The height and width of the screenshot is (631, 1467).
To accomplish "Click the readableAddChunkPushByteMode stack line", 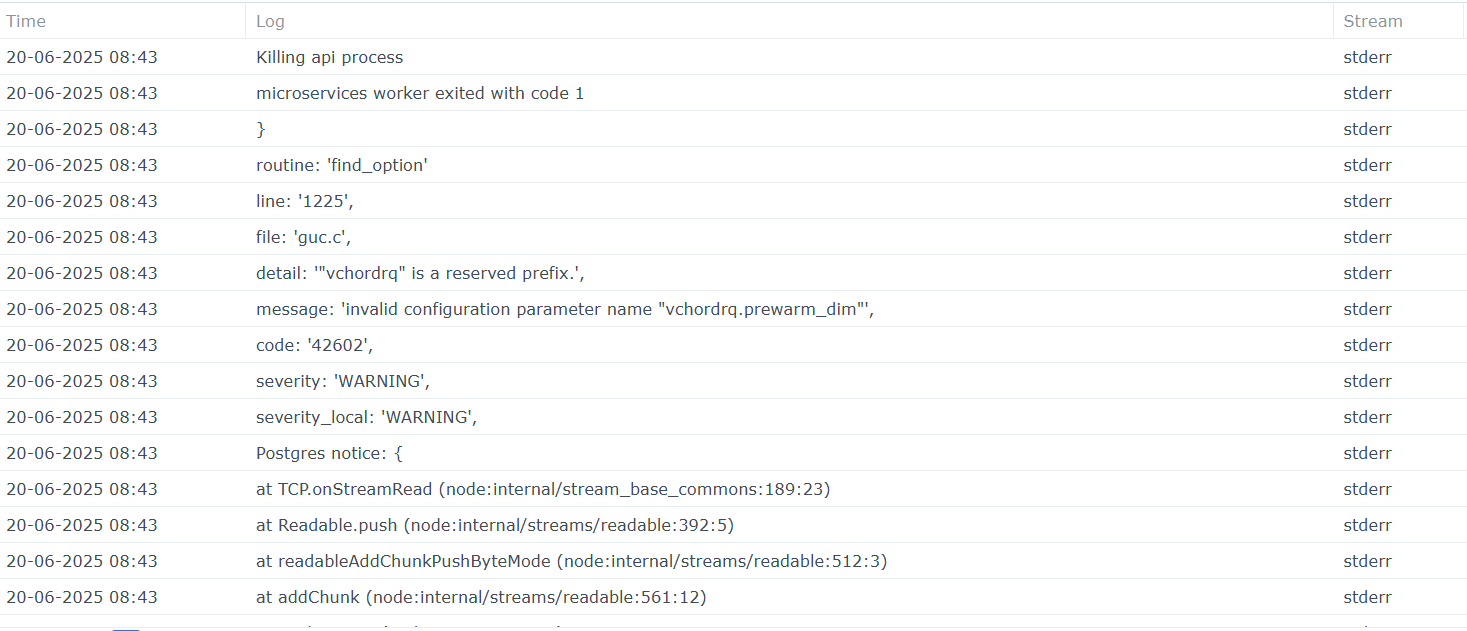I will pyautogui.click(x=571, y=561).
